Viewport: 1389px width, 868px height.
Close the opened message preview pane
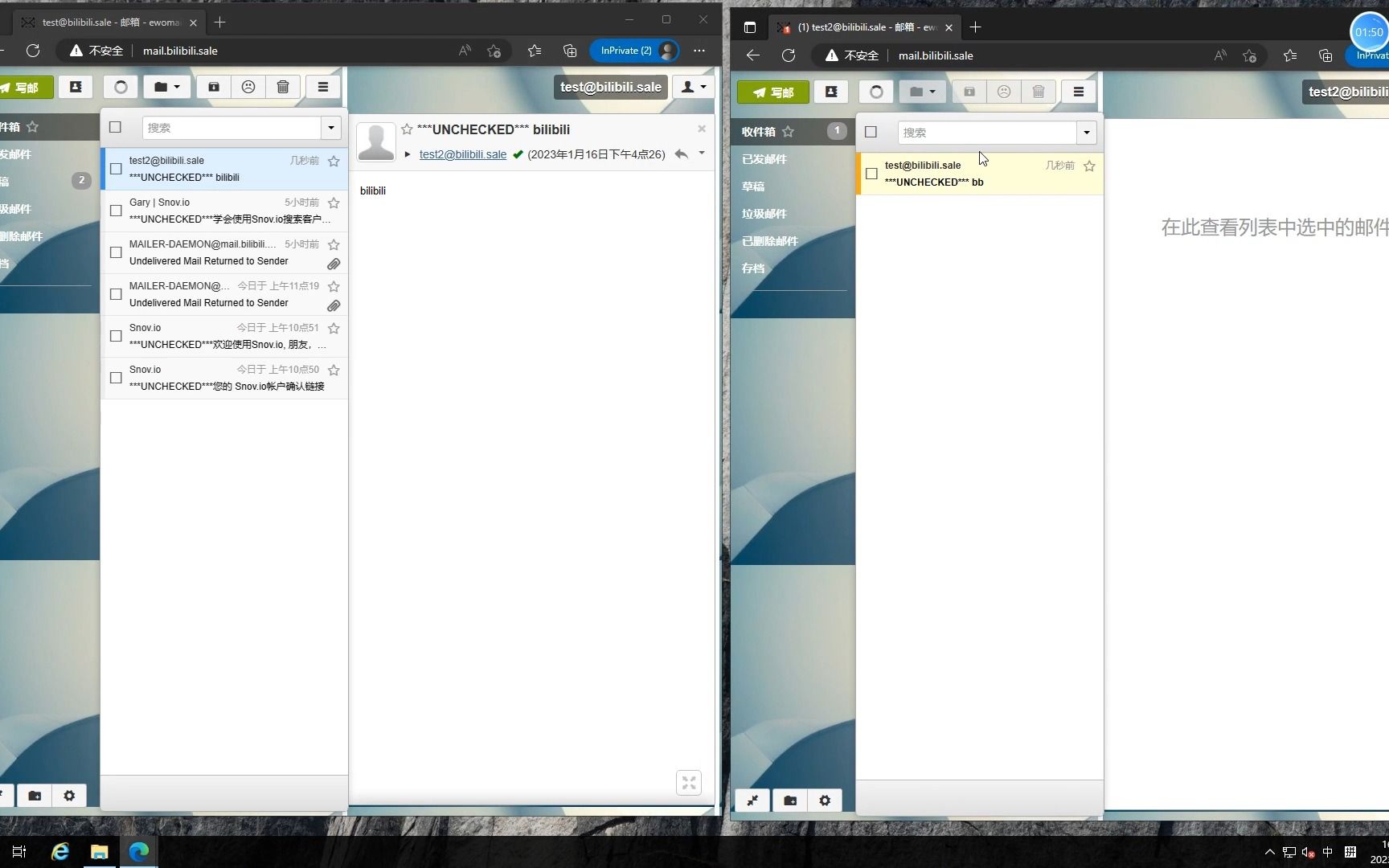(702, 129)
